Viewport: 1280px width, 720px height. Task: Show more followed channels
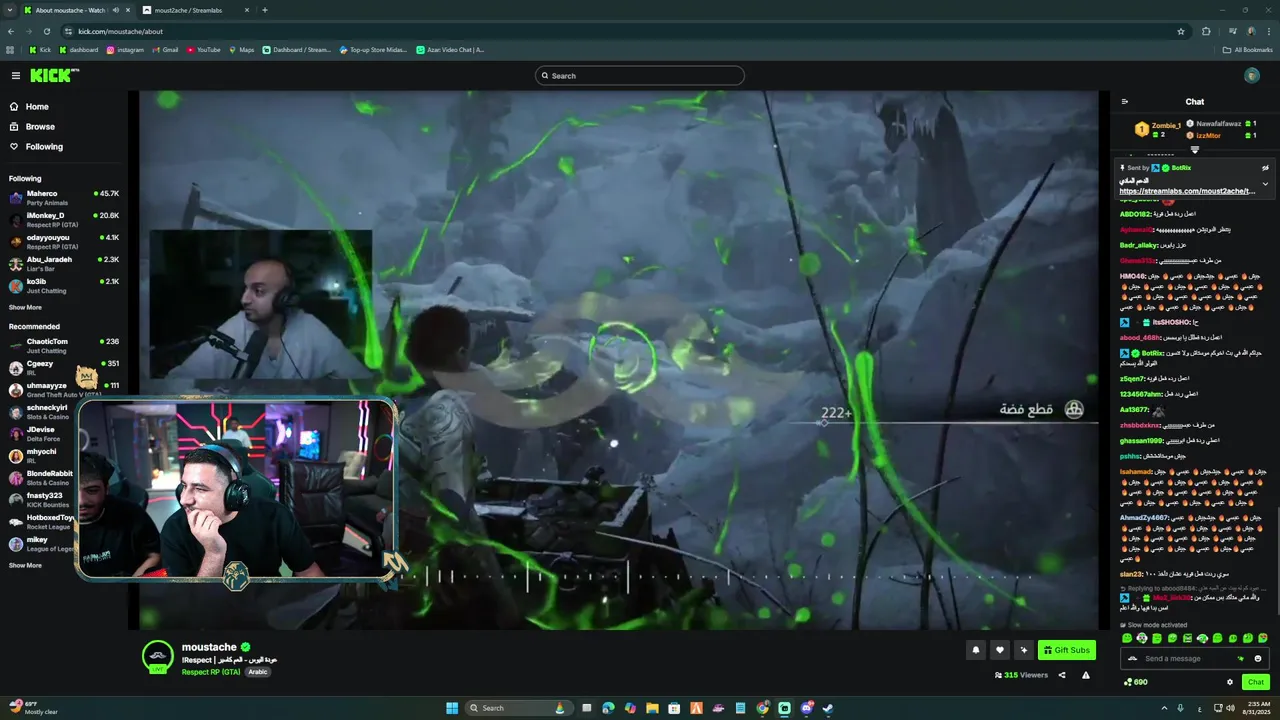pos(25,307)
